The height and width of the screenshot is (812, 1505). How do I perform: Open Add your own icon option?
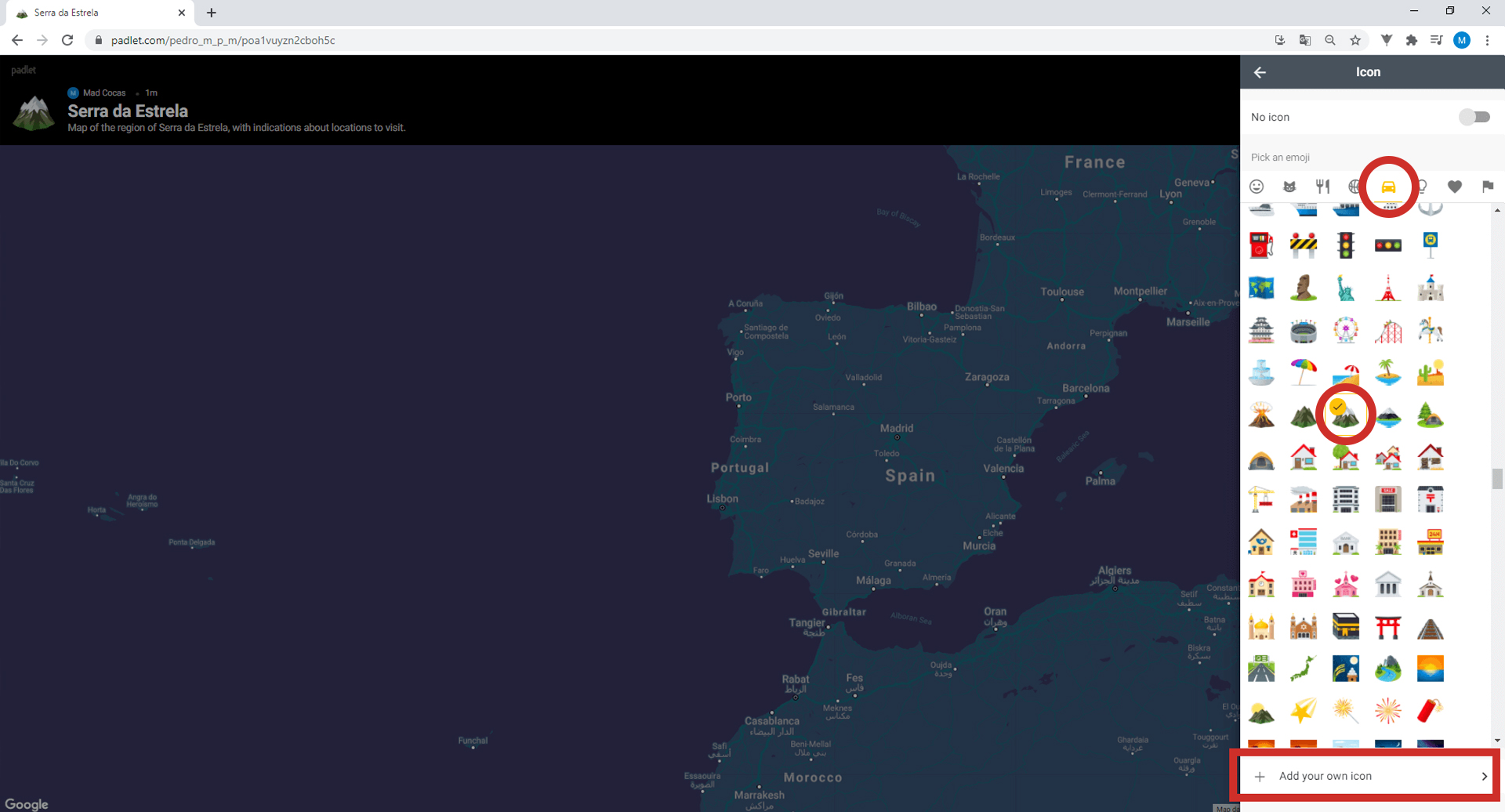pyautogui.click(x=1368, y=776)
